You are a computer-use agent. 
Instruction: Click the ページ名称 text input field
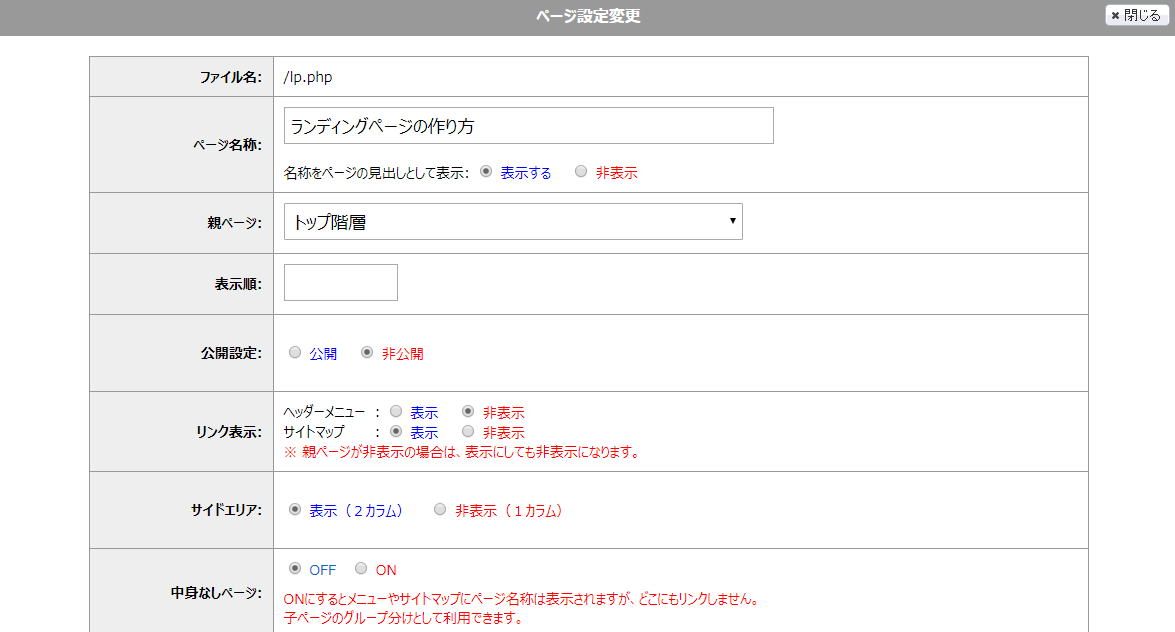[528, 126]
